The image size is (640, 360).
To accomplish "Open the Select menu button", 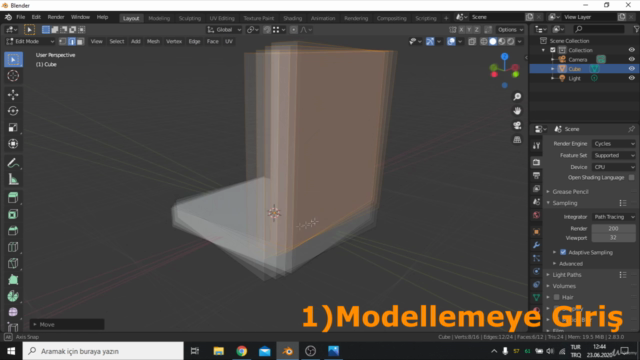I will point(117,41).
